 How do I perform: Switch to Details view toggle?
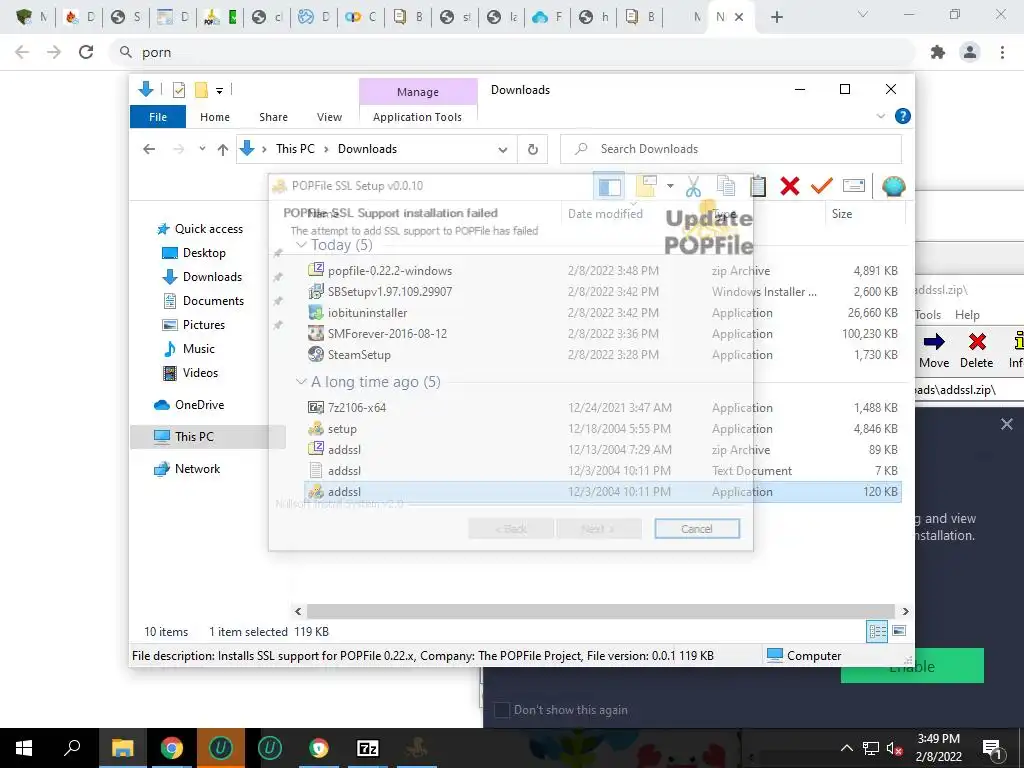[x=877, y=631]
